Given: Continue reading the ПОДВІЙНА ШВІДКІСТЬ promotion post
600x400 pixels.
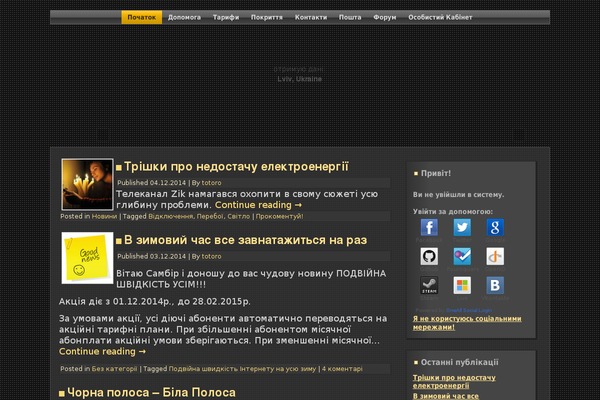Looking at the screenshot, I should point(102,351).
